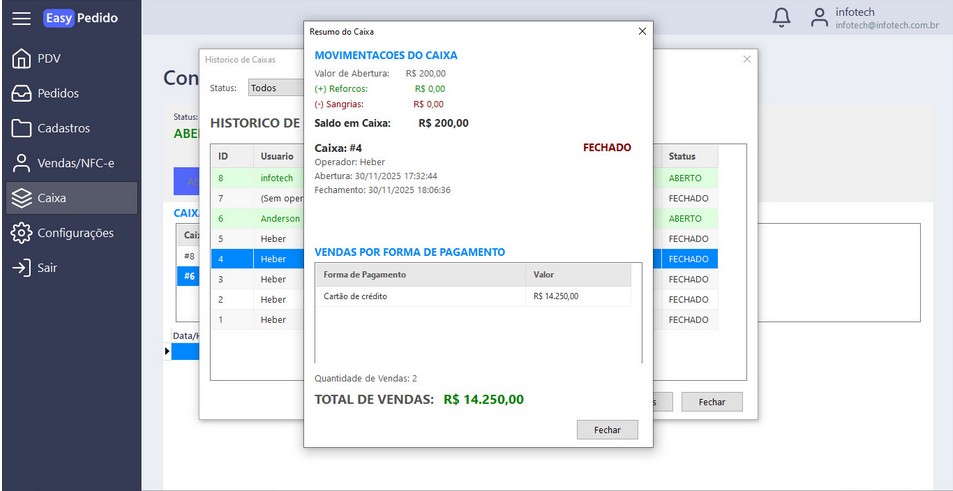The height and width of the screenshot is (491, 953).
Task: Click the Sangrias R$ 0,00 value
Action: [428, 104]
